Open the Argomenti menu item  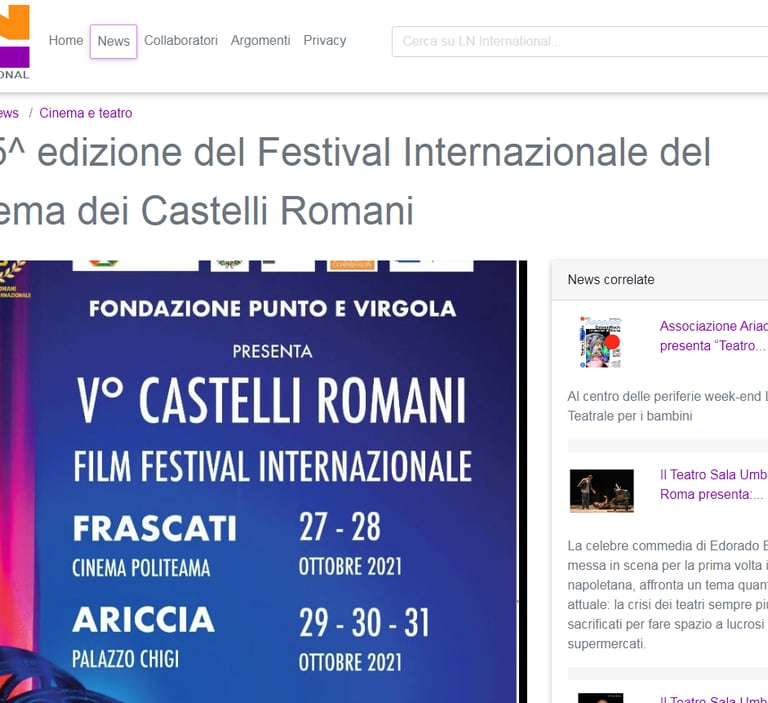261,41
